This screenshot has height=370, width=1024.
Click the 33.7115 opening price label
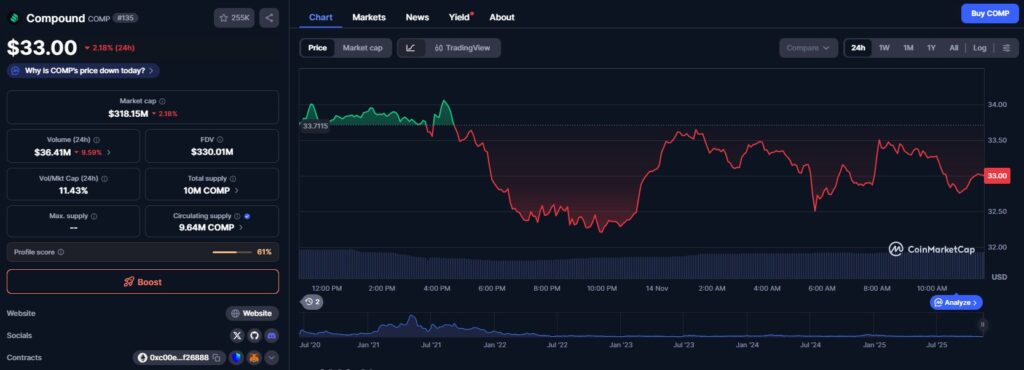pyautogui.click(x=315, y=125)
